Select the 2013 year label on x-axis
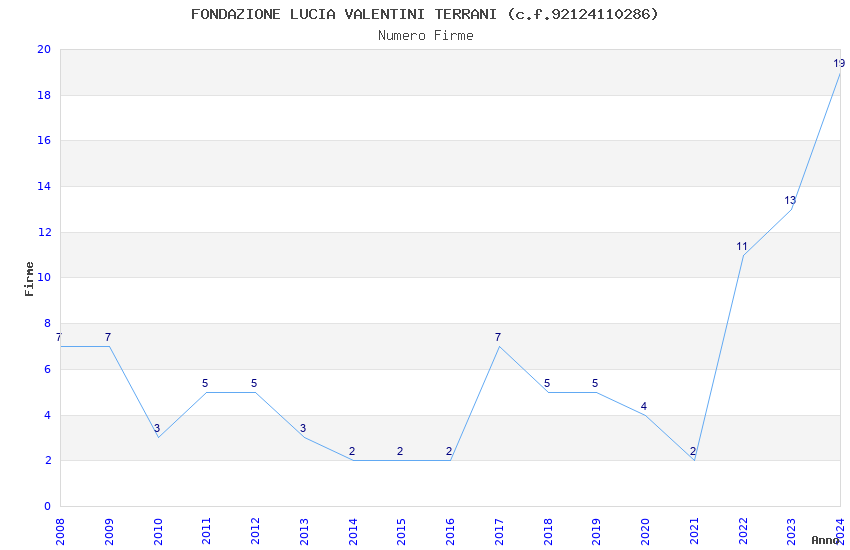The height and width of the screenshot is (550, 850). [x=304, y=531]
